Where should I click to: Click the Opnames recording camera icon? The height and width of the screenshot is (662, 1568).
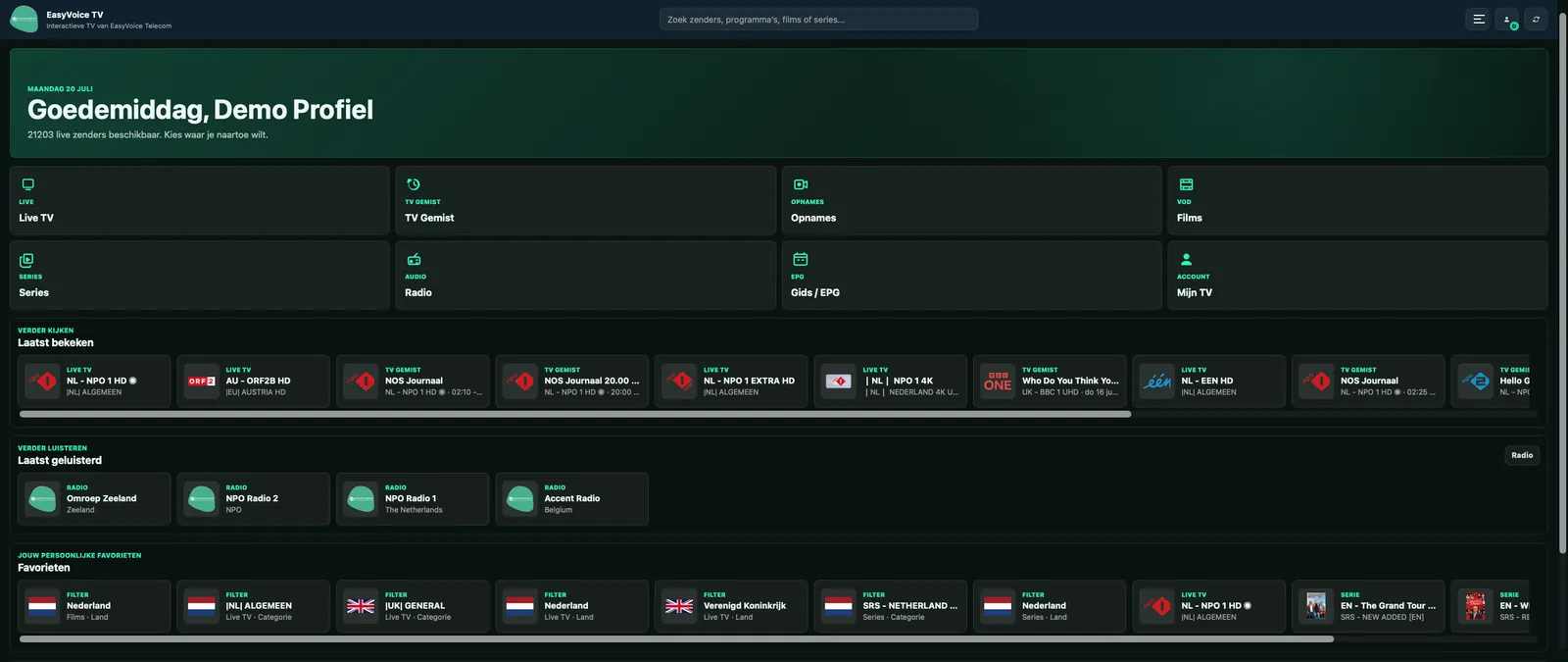[x=800, y=184]
